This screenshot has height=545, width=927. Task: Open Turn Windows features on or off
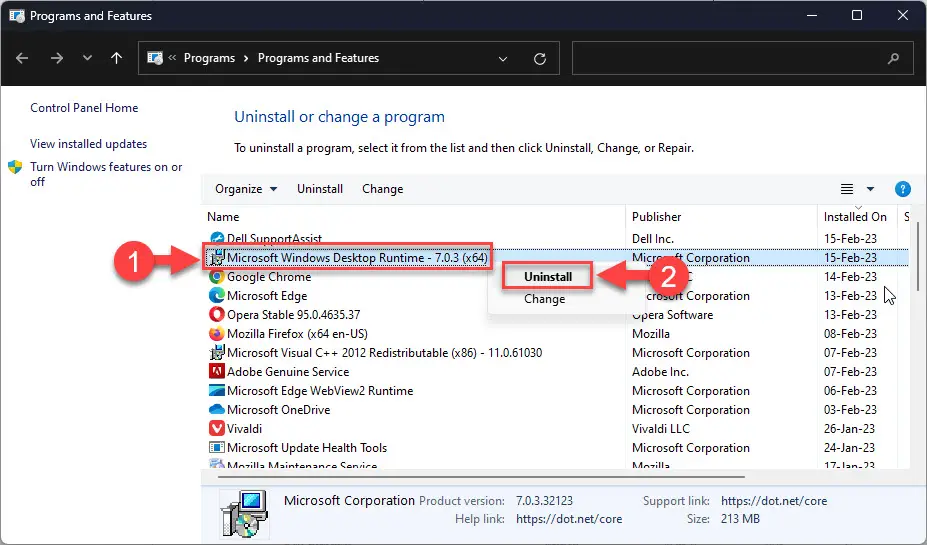106,174
